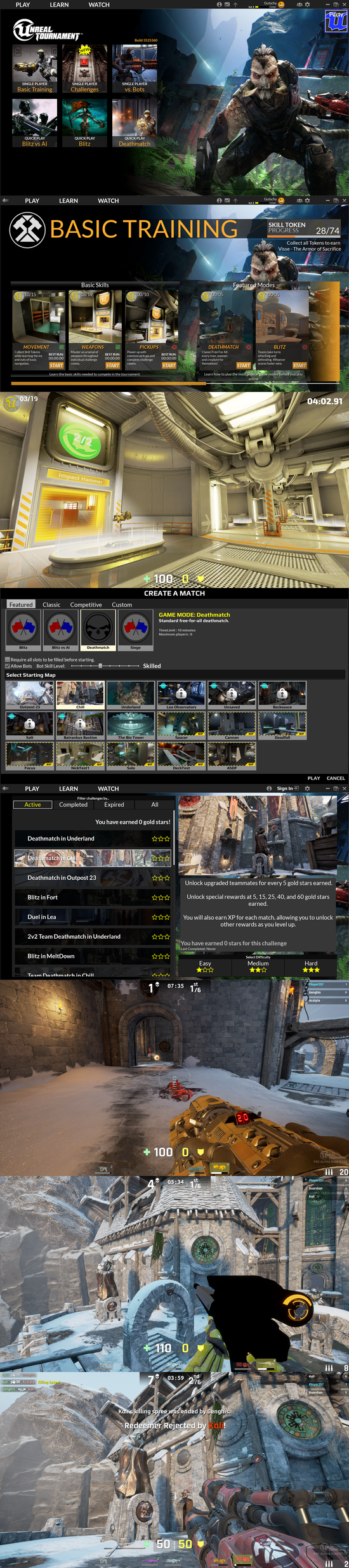The height and width of the screenshot is (1568, 349).
Task: Select the Underland starting map
Action: click(131, 695)
